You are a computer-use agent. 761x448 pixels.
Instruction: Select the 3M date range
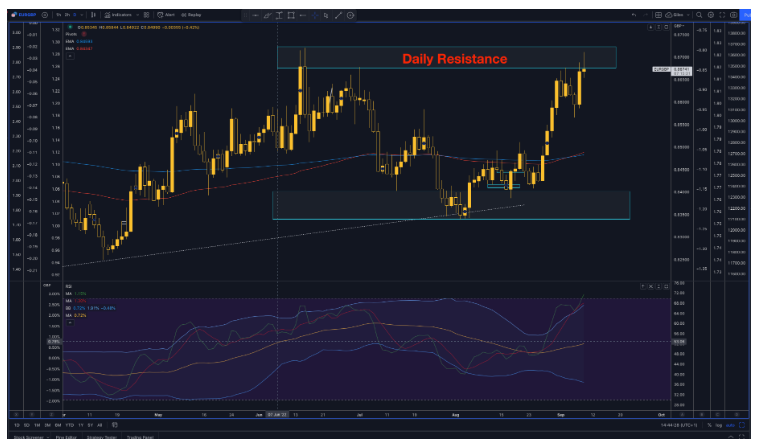tap(48, 425)
